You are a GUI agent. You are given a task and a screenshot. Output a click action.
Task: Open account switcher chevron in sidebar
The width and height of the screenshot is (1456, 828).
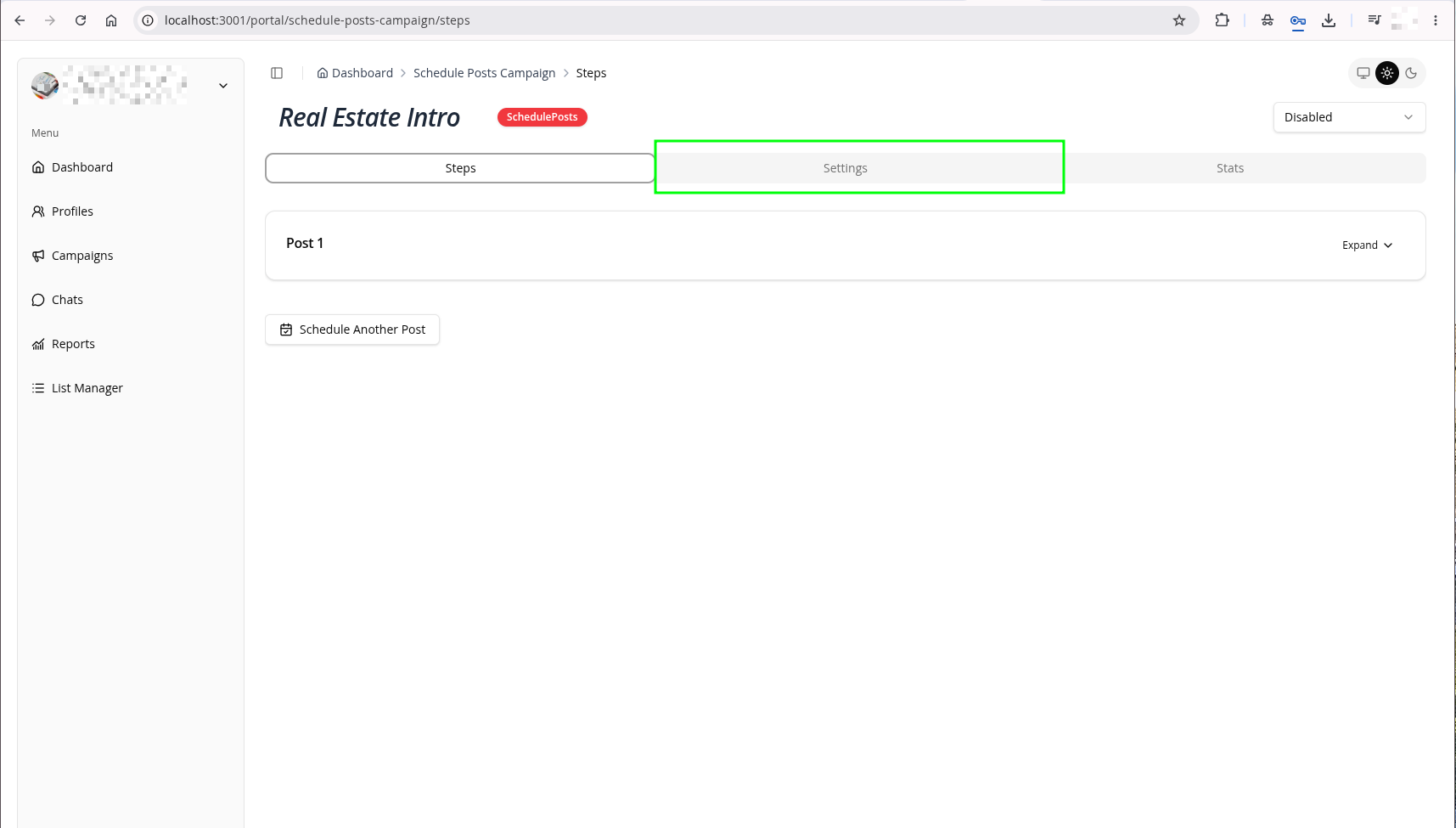tap(223, 86)
